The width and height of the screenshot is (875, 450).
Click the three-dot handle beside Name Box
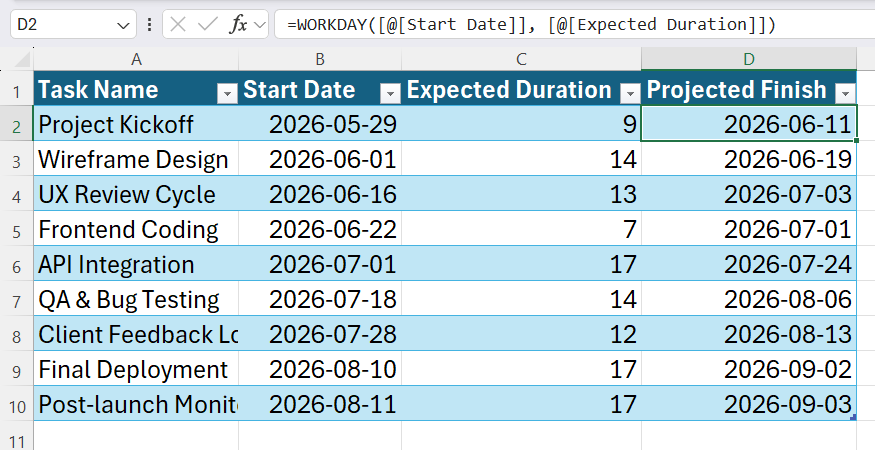[150, 25]
